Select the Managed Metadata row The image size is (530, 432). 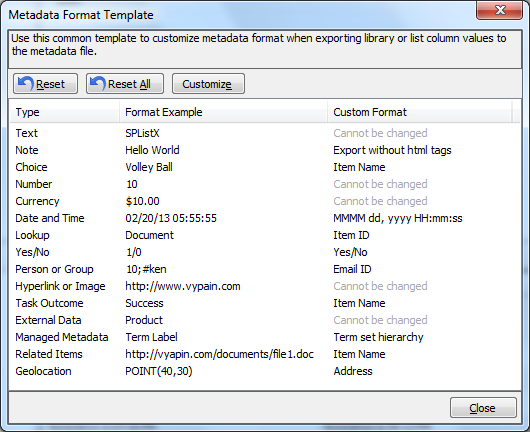[x=265, y=337]
